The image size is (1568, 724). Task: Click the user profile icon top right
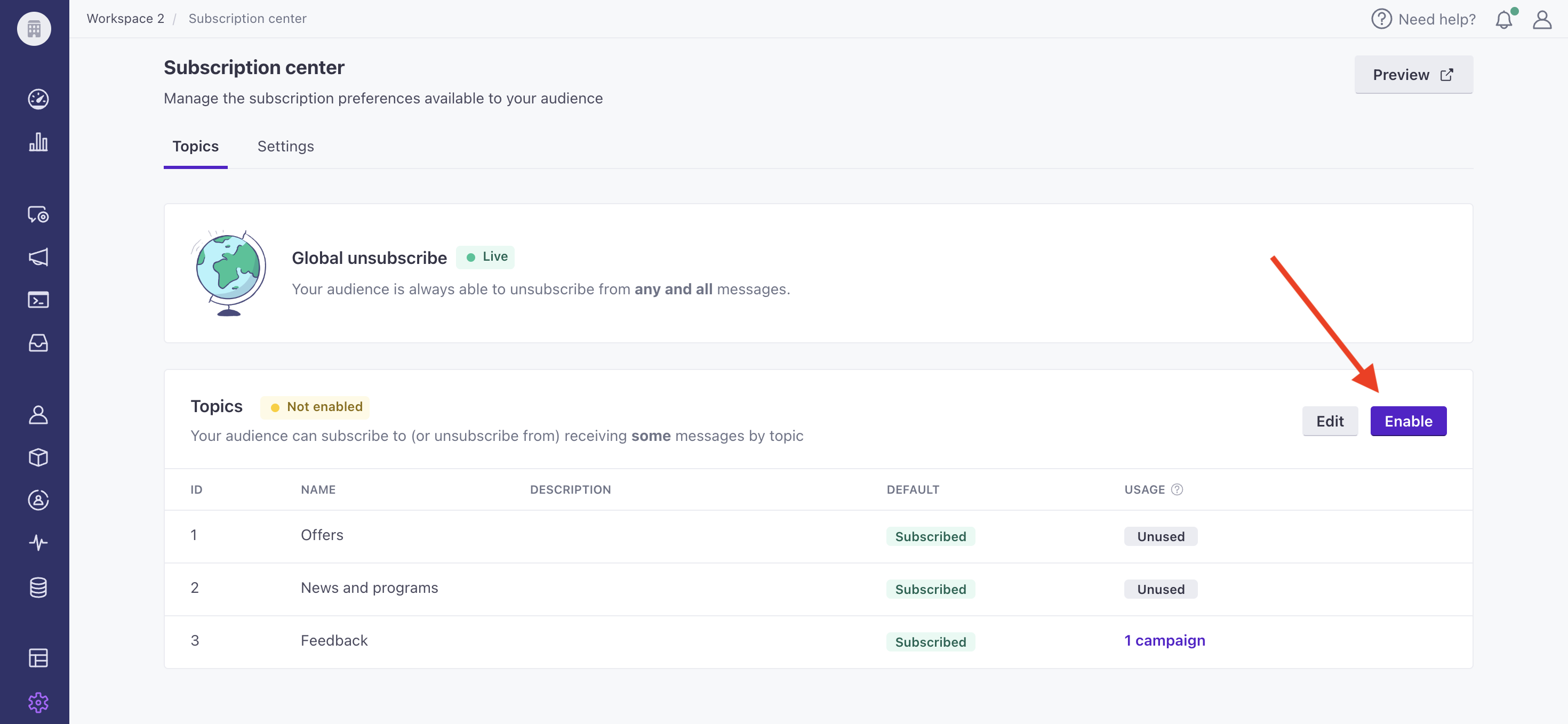1542,18
